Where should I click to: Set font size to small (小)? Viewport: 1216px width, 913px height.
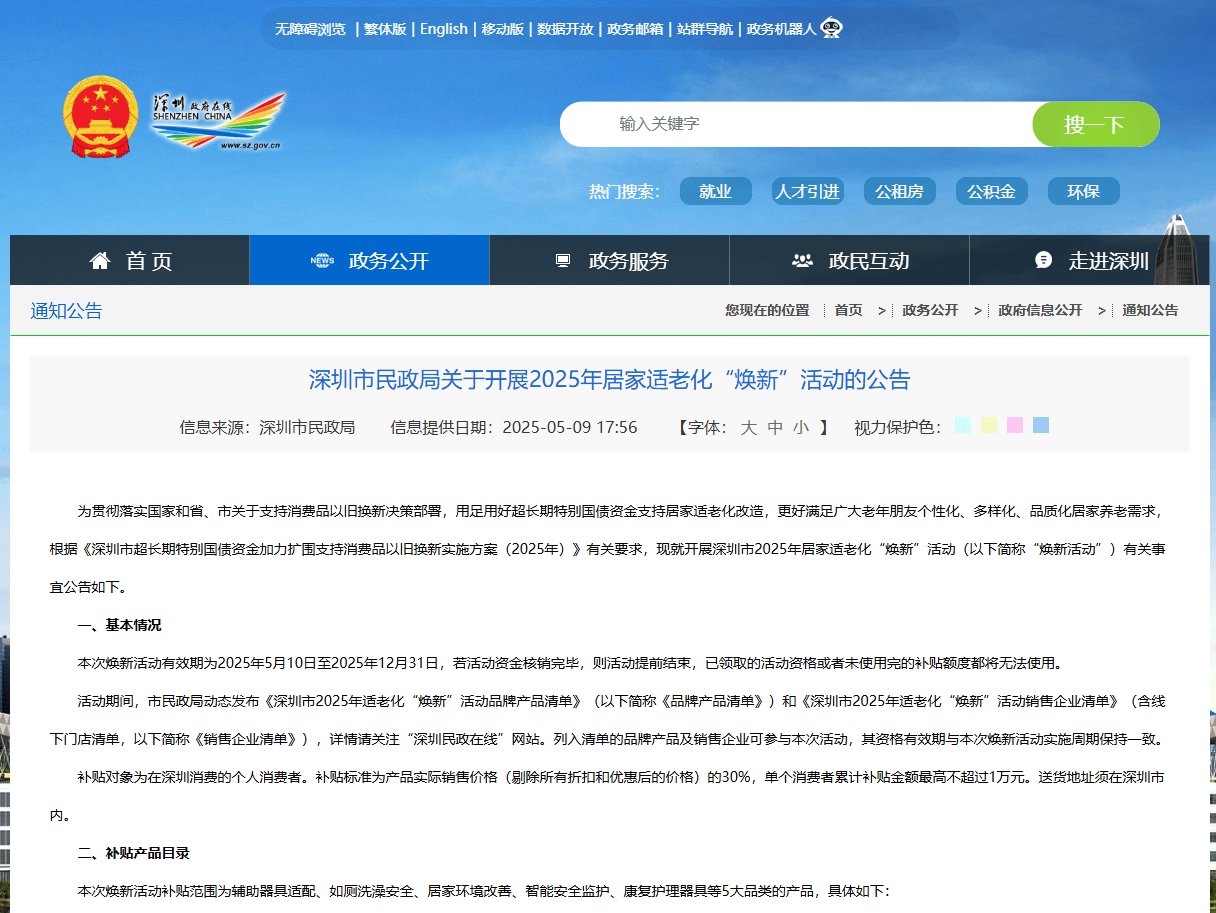pyautogui.click(x=801, y=428)
